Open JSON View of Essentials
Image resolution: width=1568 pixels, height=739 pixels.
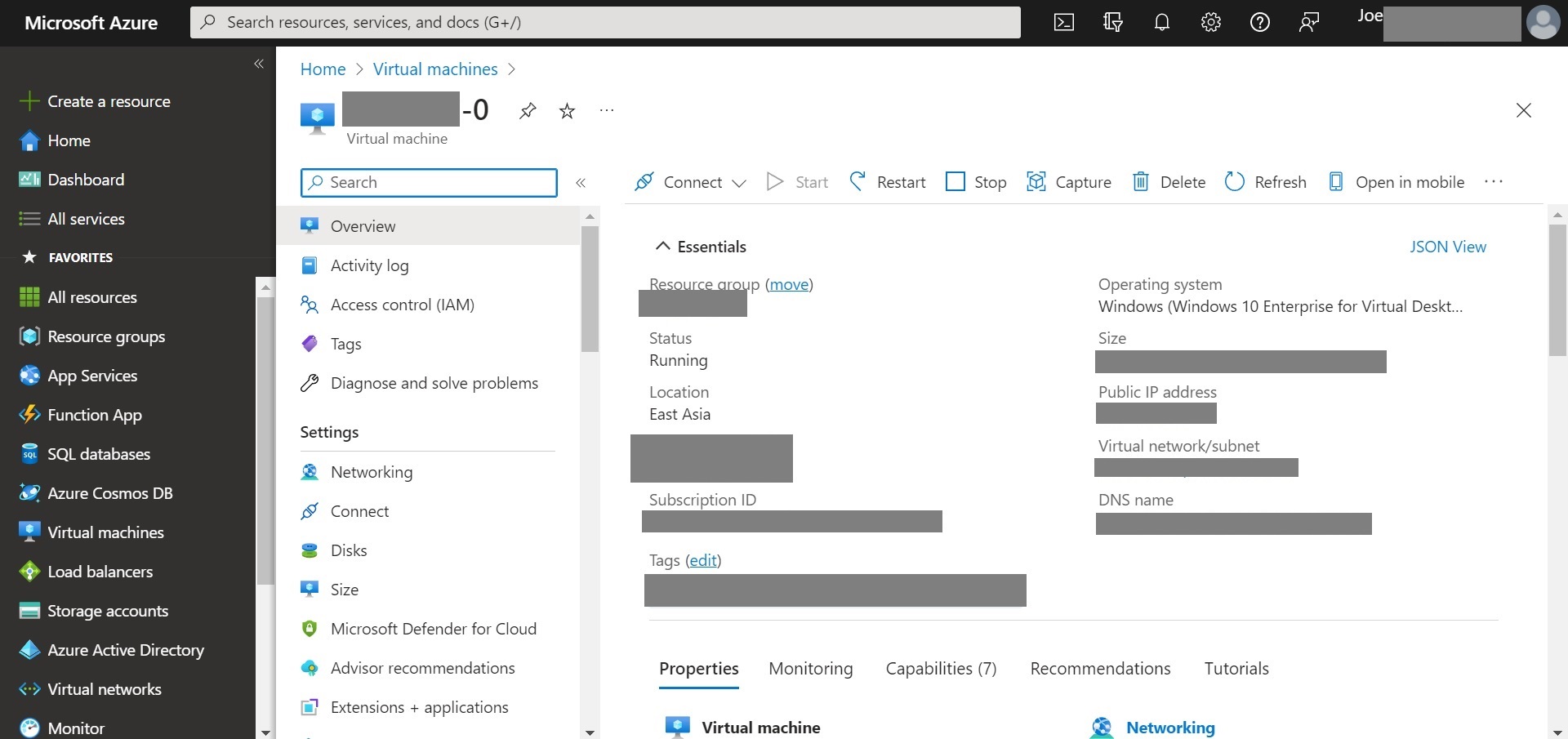point(1448,246)
